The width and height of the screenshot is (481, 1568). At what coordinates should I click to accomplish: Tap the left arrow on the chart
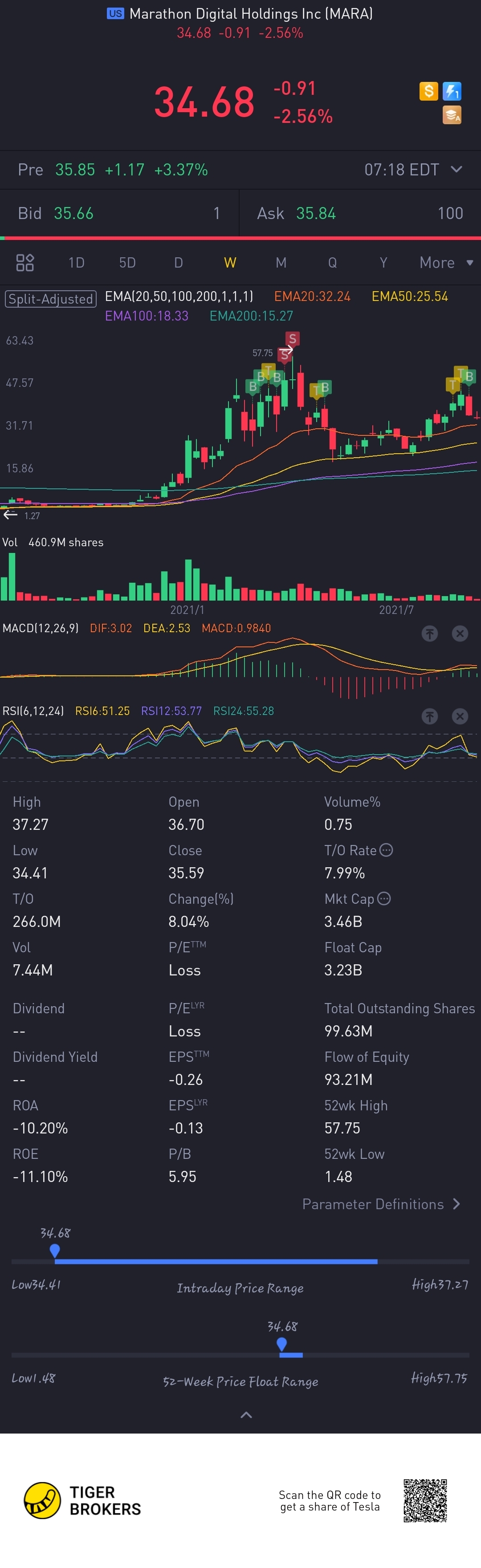click(10, 515)
